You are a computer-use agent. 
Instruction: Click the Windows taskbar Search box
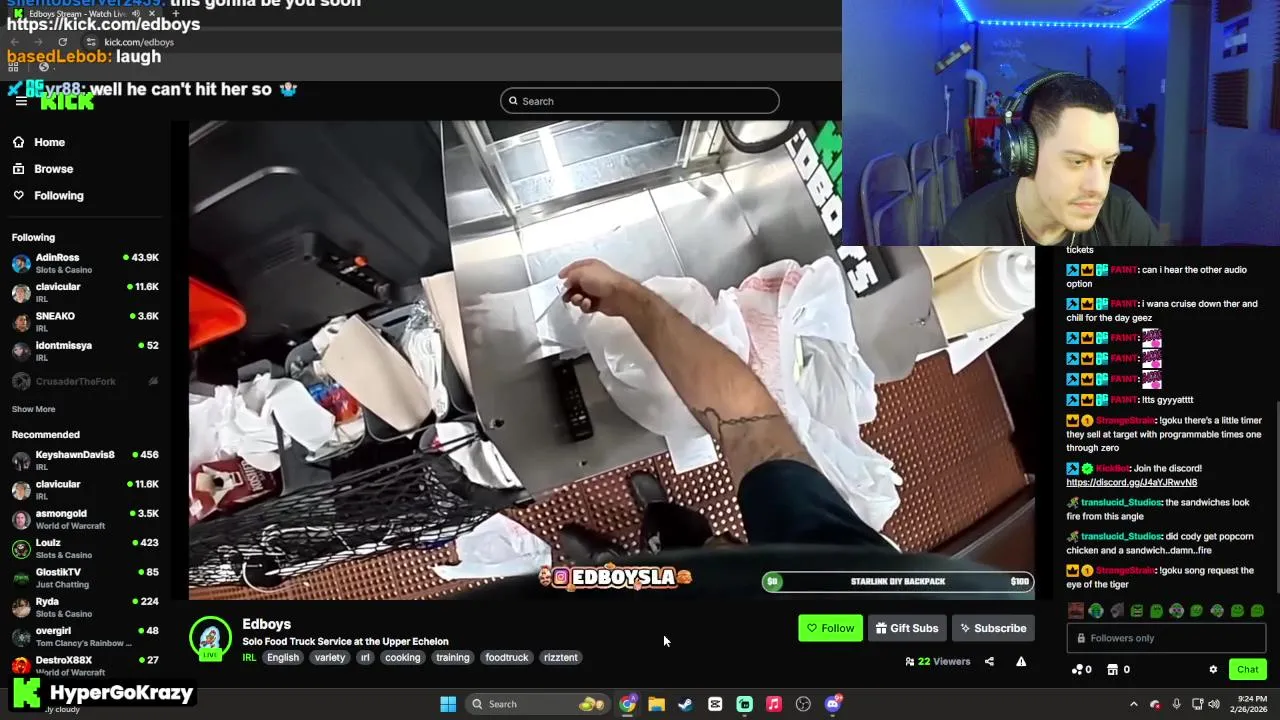[x=538, y=704]
